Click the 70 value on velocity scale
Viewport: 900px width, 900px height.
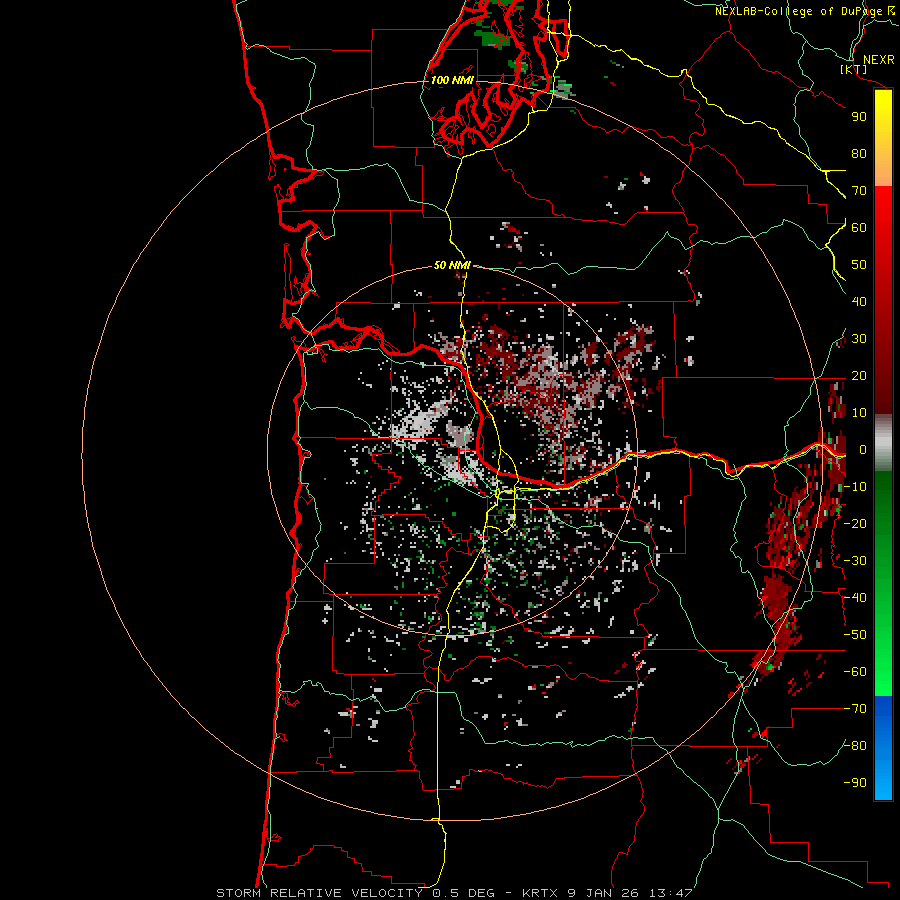(x=859, y=191)
